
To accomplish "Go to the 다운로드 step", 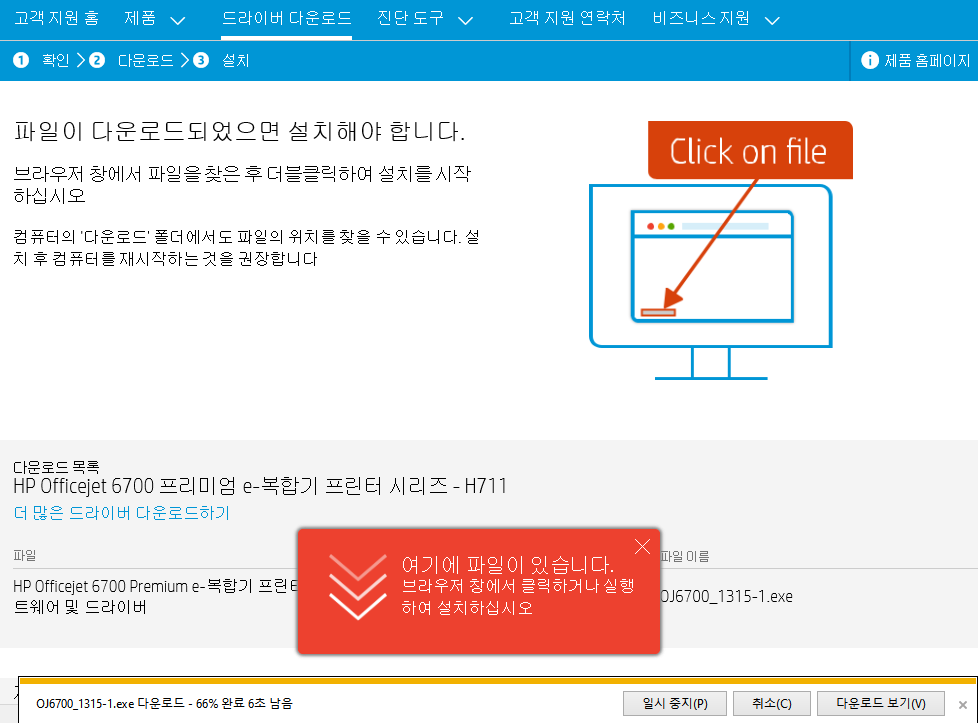I will pos(145,61).
